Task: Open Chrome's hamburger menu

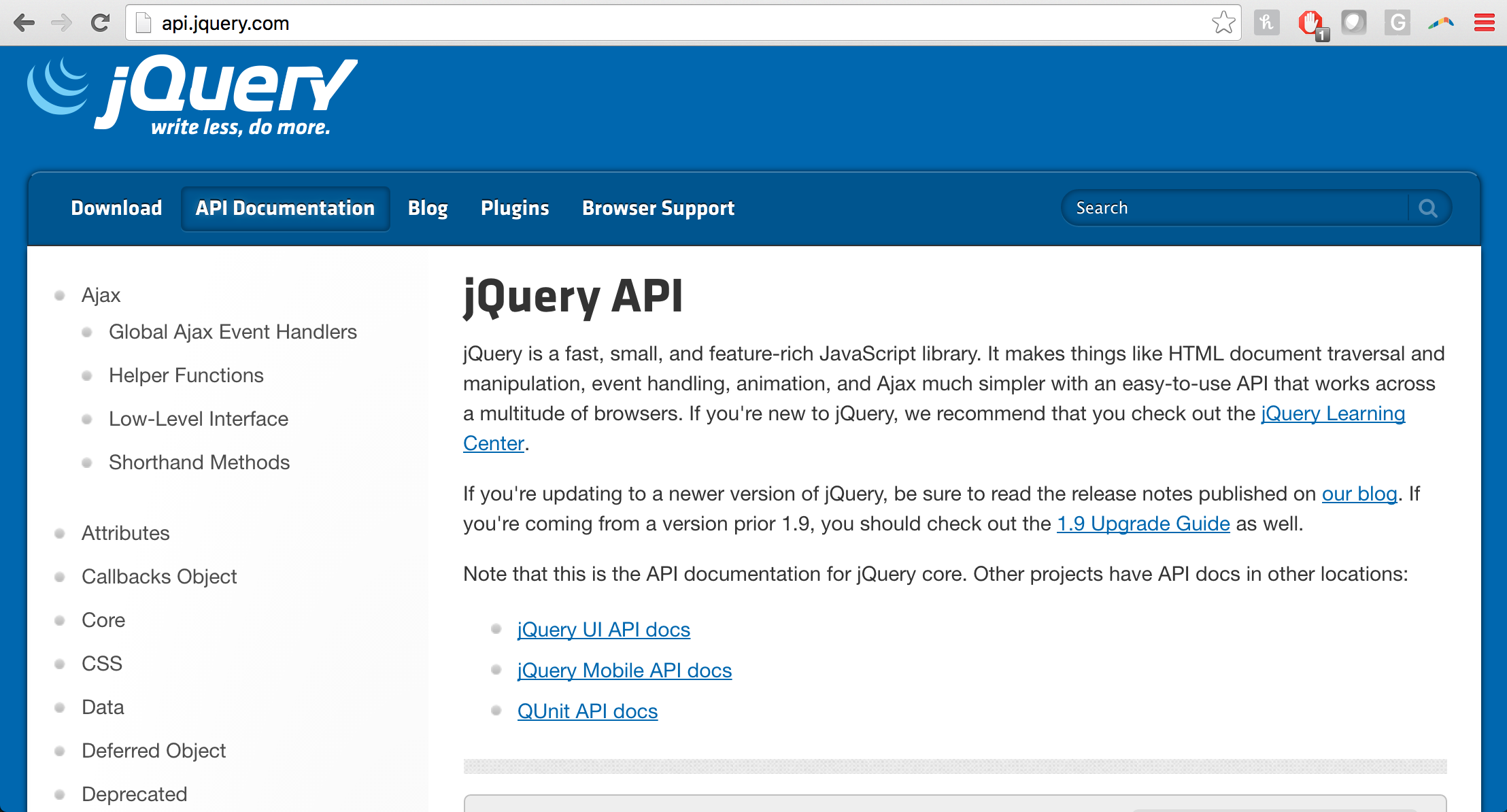Action: (x=1484, y=23)
